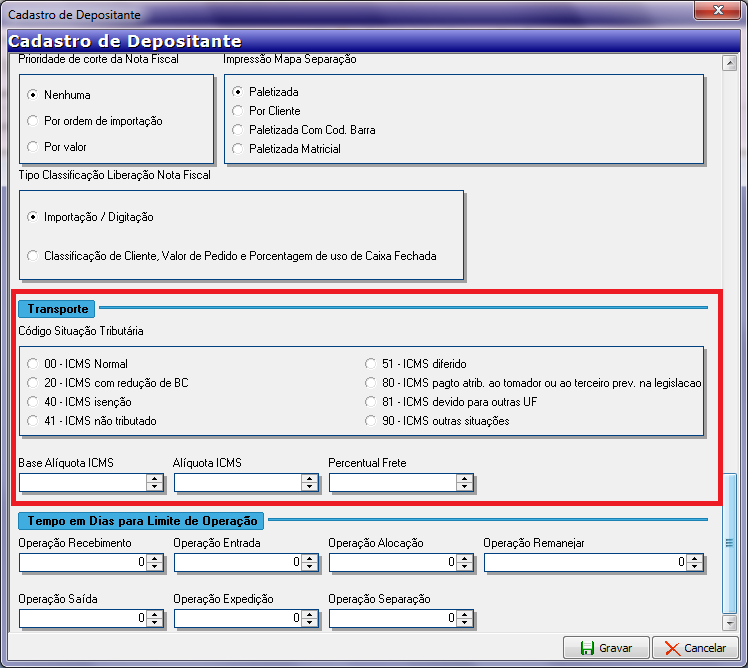Click the Operação Separação field
Viewport: 748px width, 668px height.
[x=393, y=618]
